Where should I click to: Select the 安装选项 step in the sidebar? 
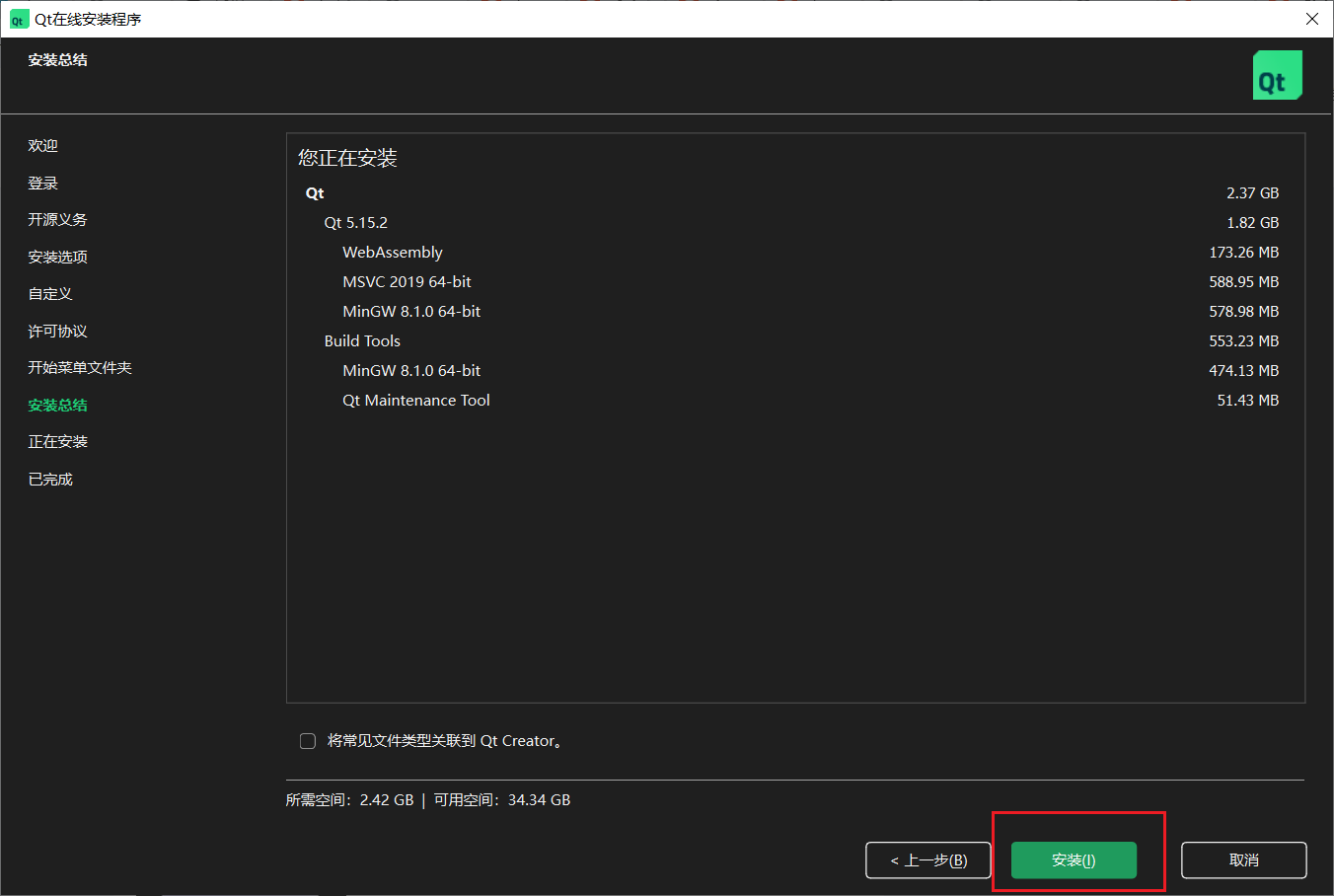tap(57, 257)
